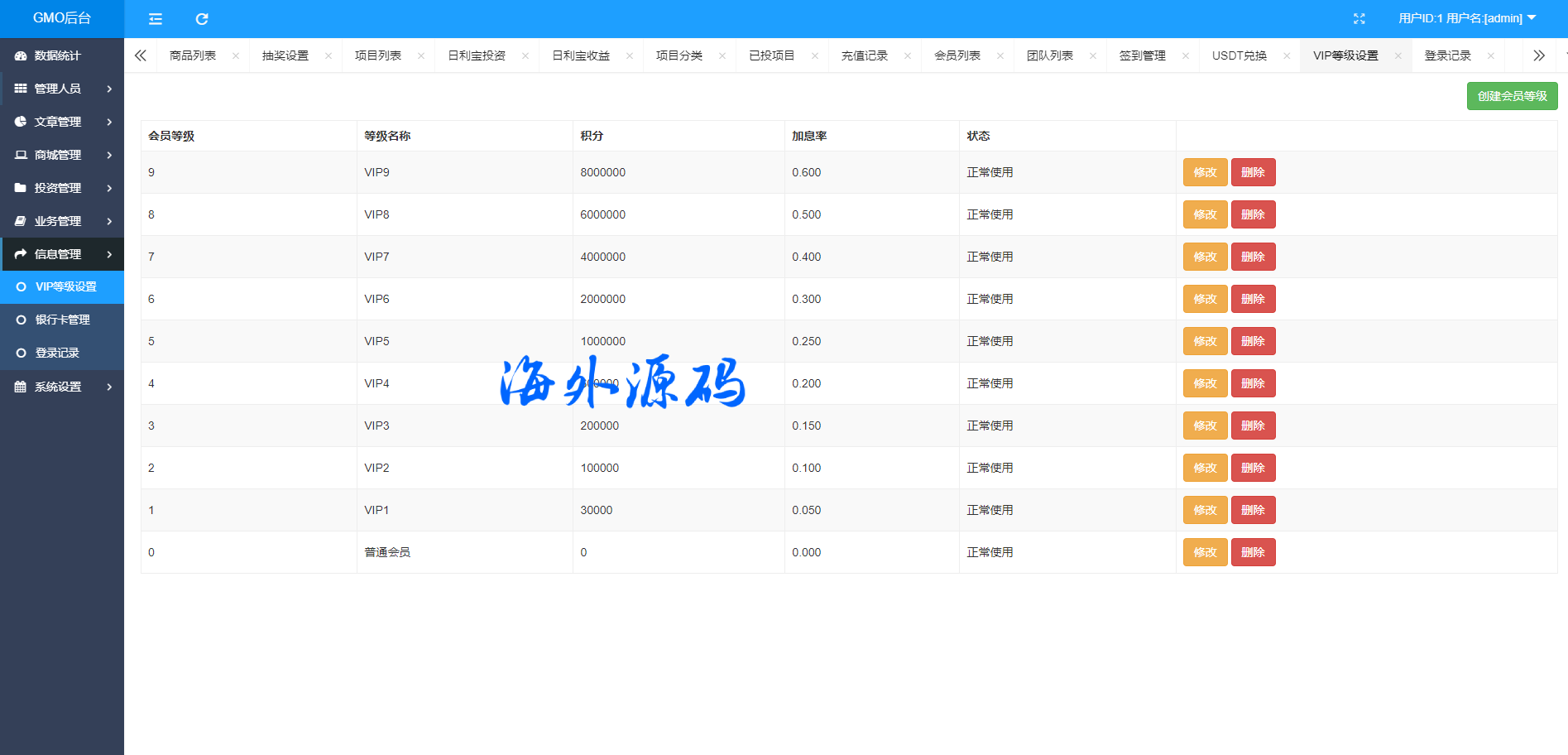Screen dimensions: 1568x755
Task: Expand the 投资管理 sidebar menu
Action: click(x=62, y=188)
